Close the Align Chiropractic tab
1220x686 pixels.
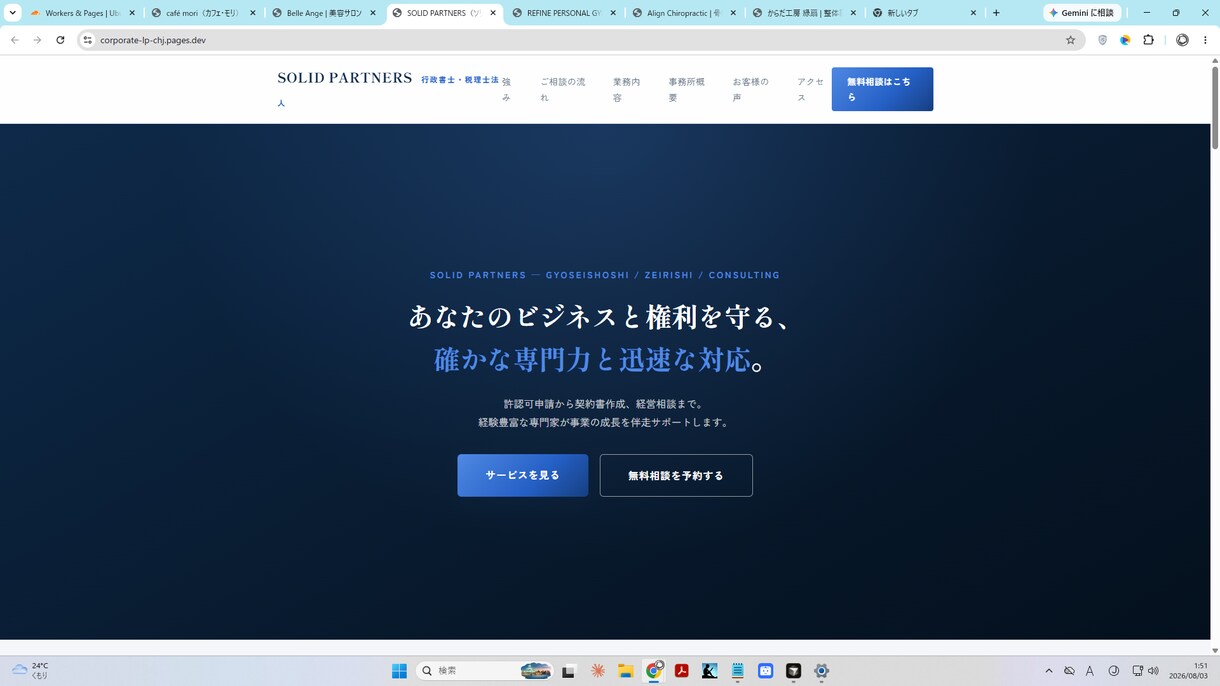click(x=733, y=13)
